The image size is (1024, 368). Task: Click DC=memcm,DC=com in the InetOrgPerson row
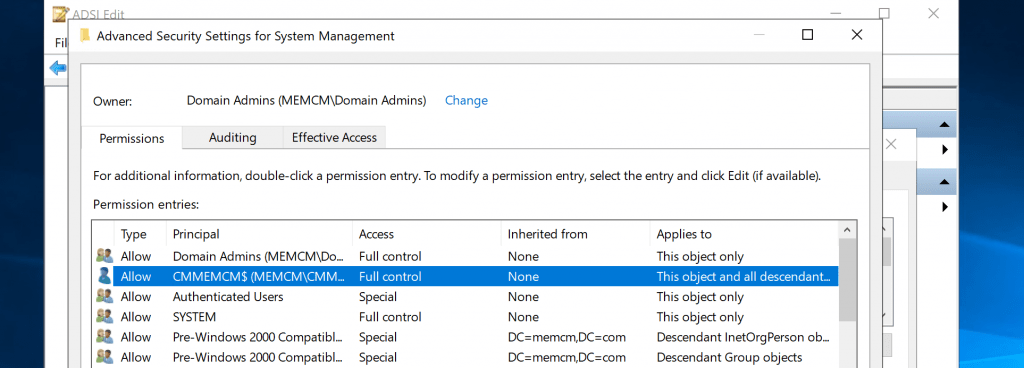567,337
